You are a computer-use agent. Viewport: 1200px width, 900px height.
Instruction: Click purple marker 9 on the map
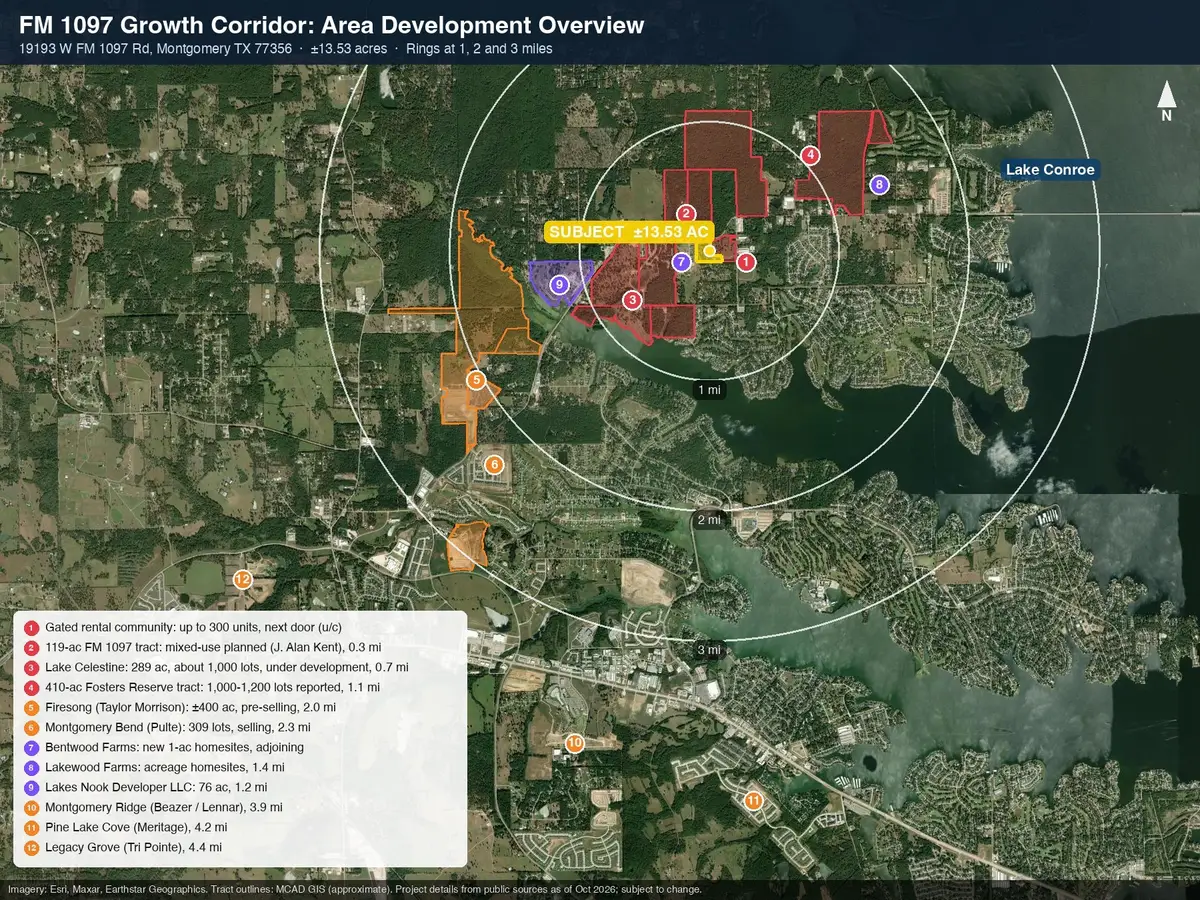(x=559, y=285)
